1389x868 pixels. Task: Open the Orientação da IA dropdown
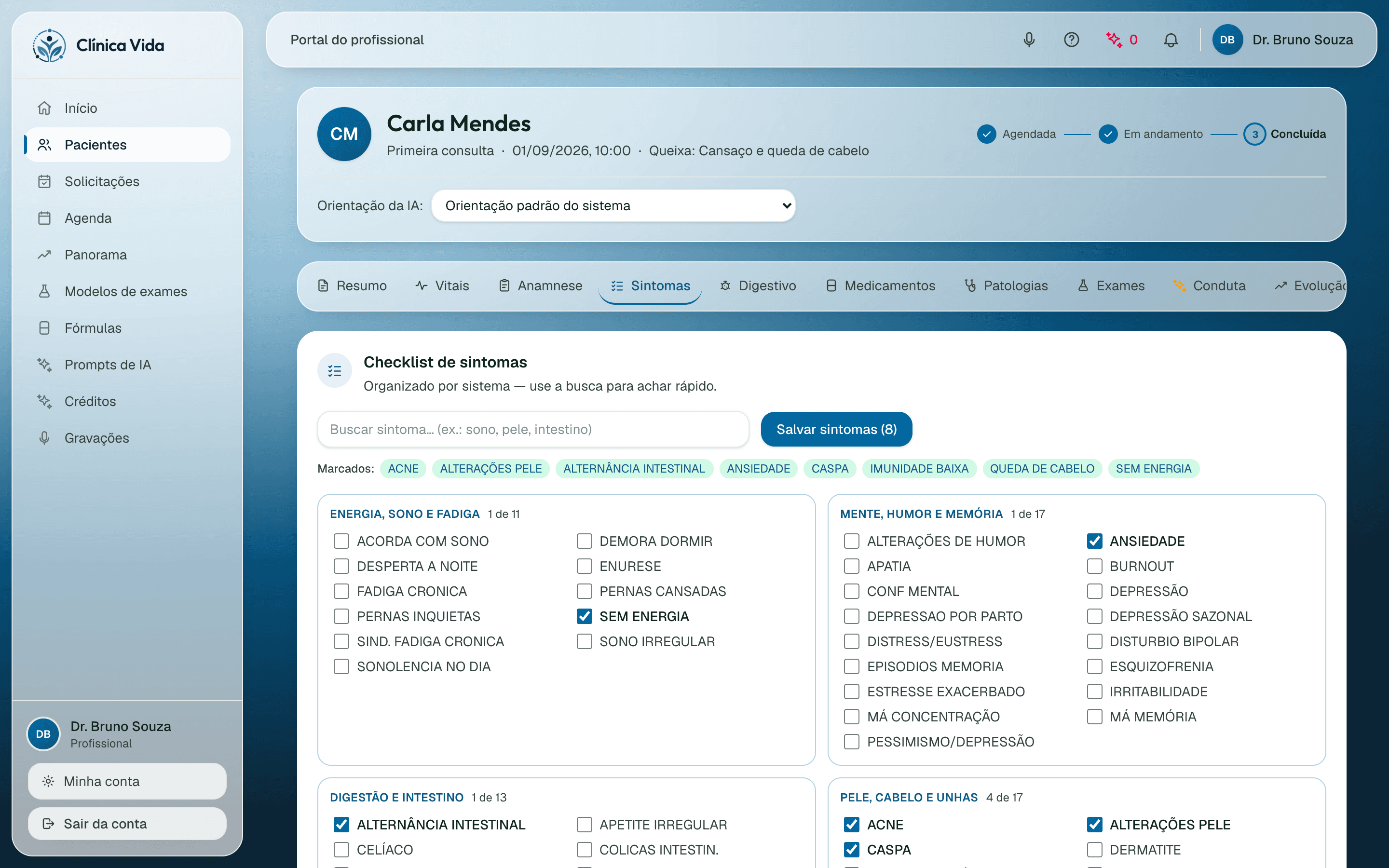coord(613,205)
